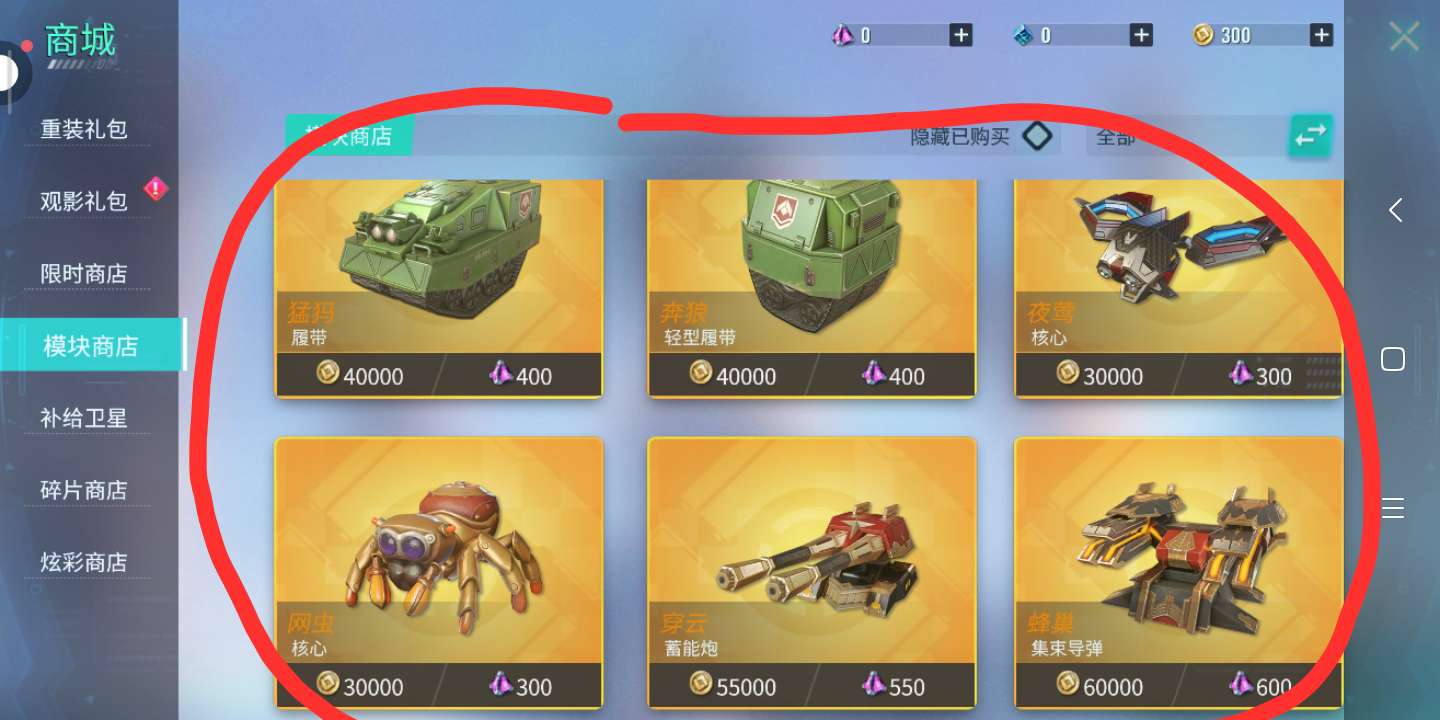1440x720 pixels.
Task: Tap the Android home square button
Action: 1393,359
